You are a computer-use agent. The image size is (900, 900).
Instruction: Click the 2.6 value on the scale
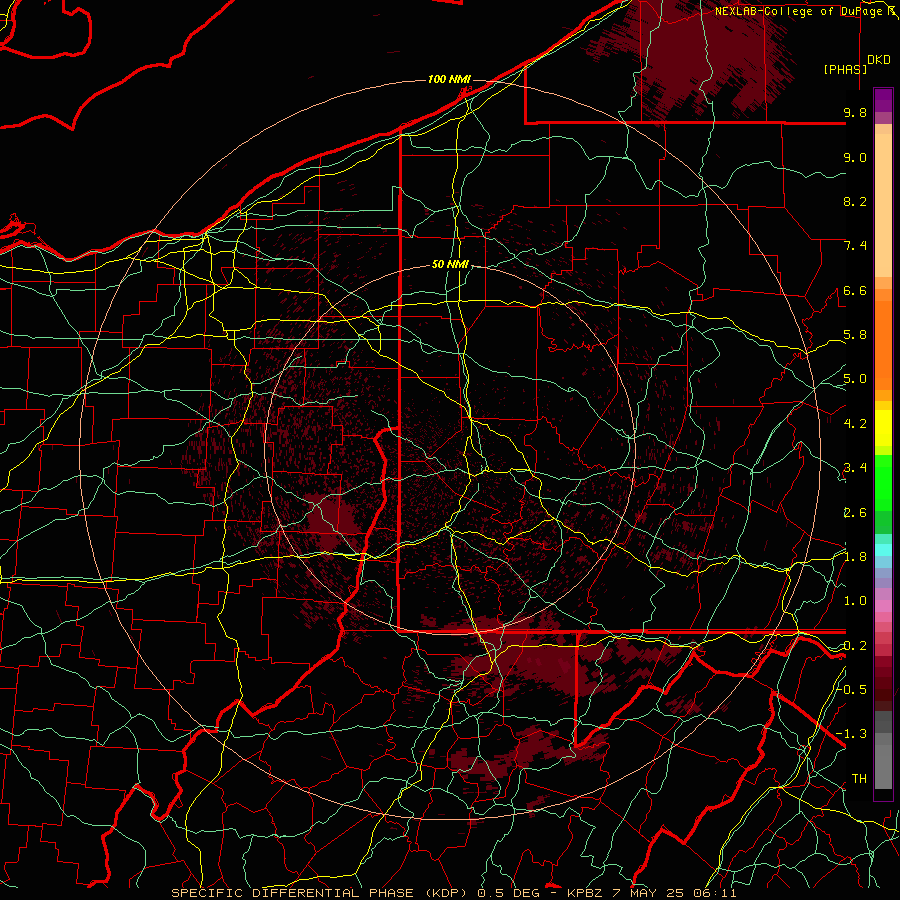click(855, 513)
